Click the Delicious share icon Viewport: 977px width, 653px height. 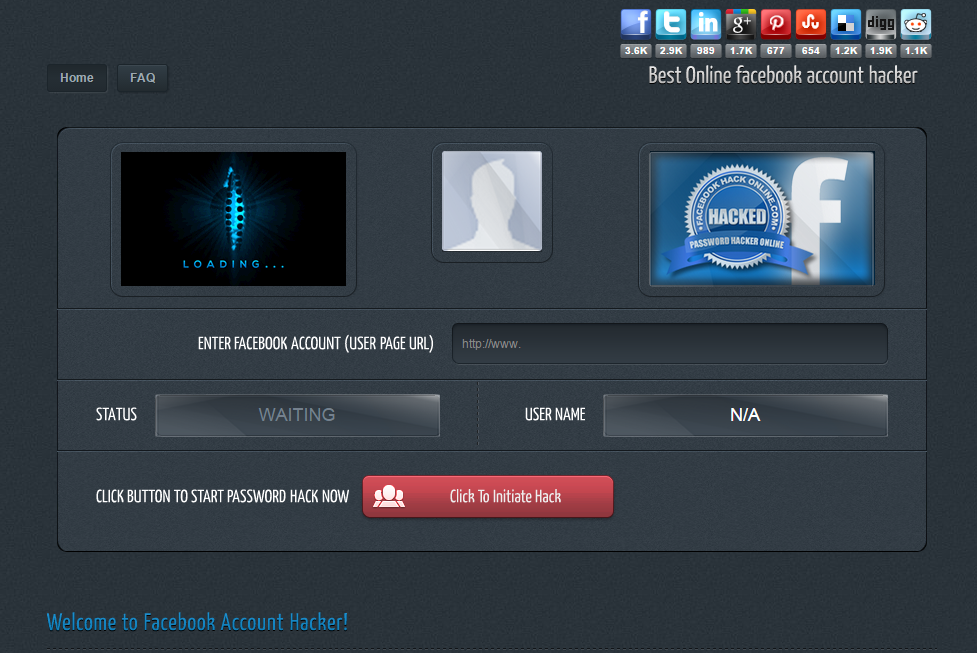[x=846, y=24]
